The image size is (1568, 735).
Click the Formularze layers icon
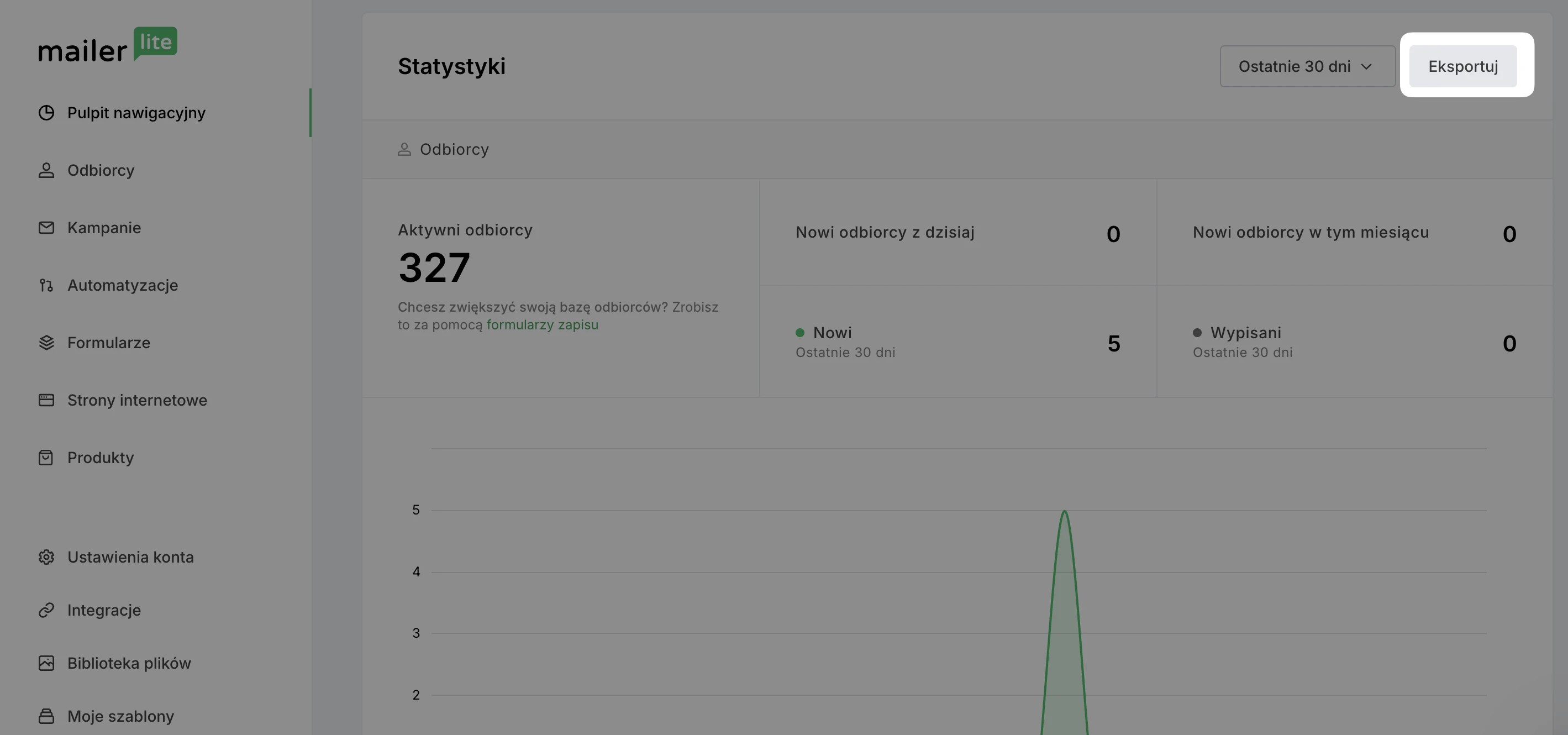click(46, 343)
